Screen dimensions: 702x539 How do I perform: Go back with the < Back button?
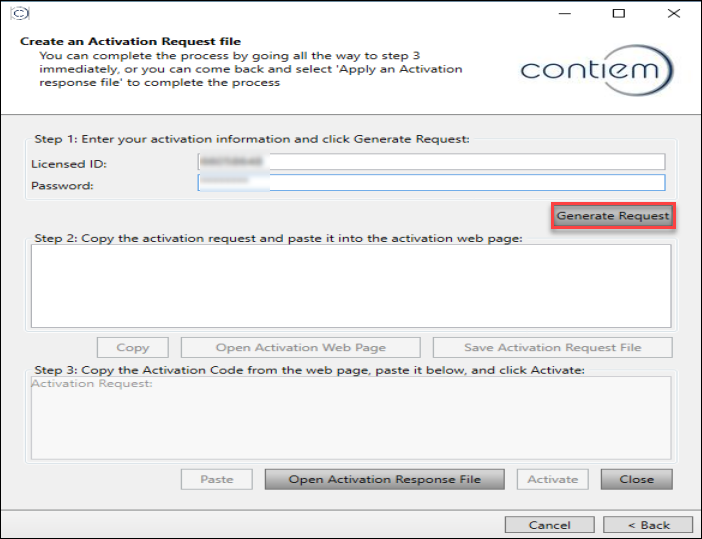[x=649, y=525]
